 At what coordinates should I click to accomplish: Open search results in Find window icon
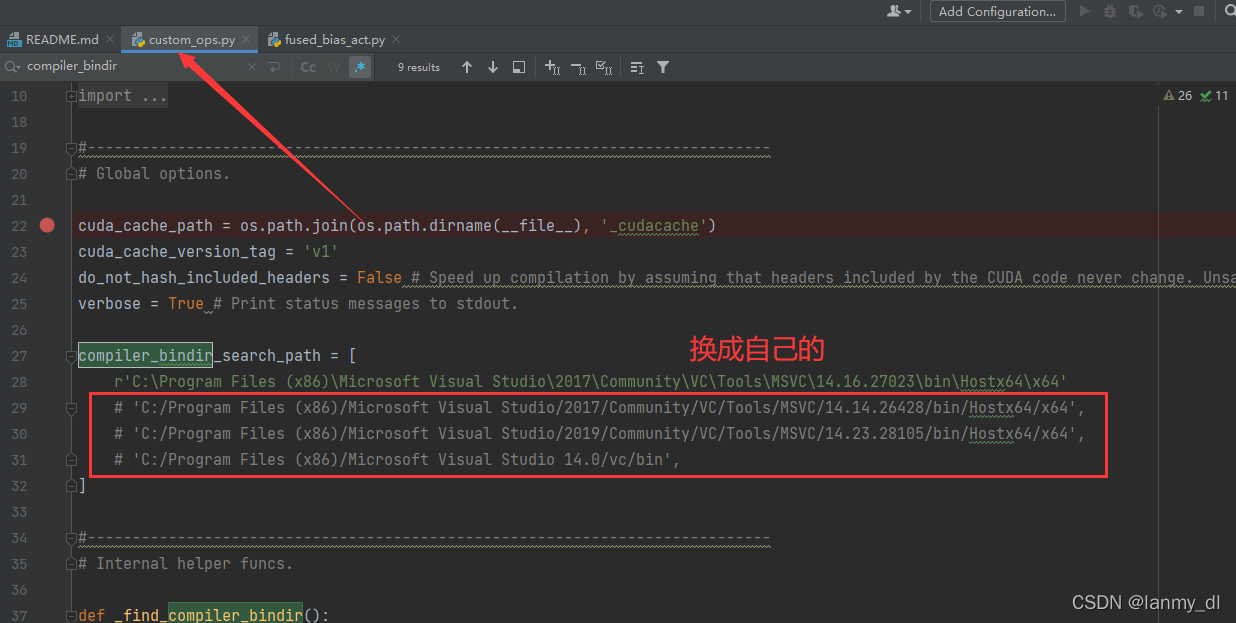pos(519,67)
